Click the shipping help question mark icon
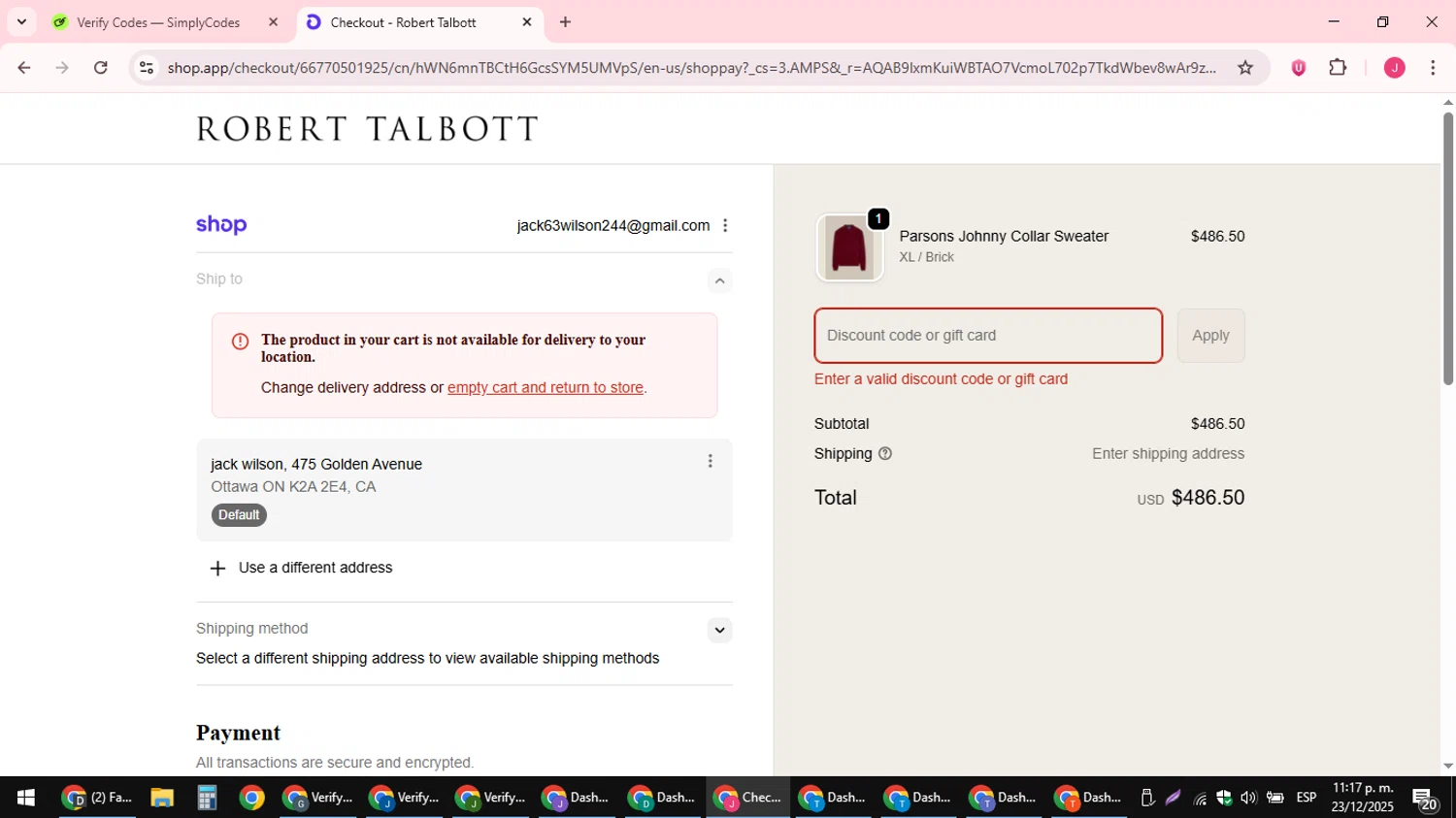1456x818 pixels. click(x=885, y=453)
